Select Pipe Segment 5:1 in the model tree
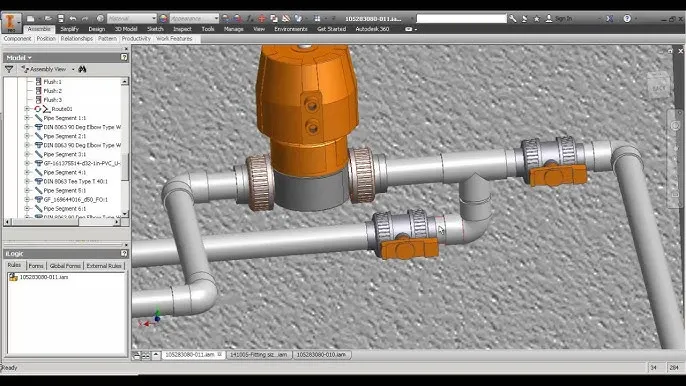The image size is (686, 386). coord(64,191)
